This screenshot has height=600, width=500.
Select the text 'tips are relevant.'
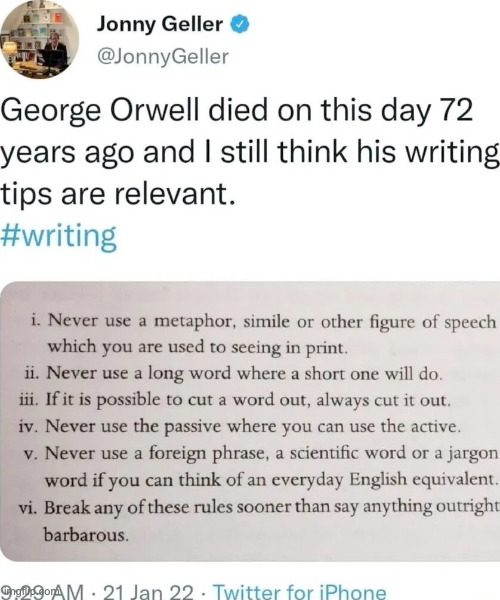(117, 194)
